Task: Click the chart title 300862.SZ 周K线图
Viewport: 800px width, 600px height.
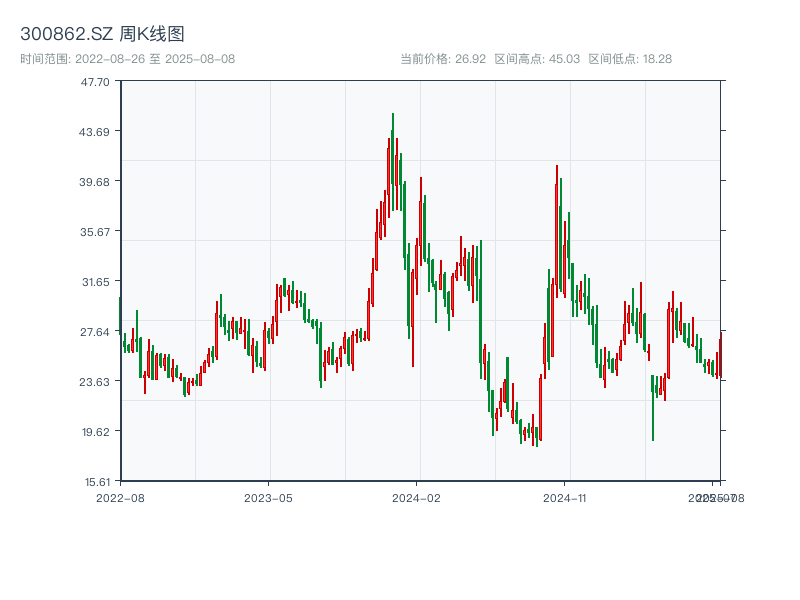Action: pyautogui.click(x=102, y=34)
